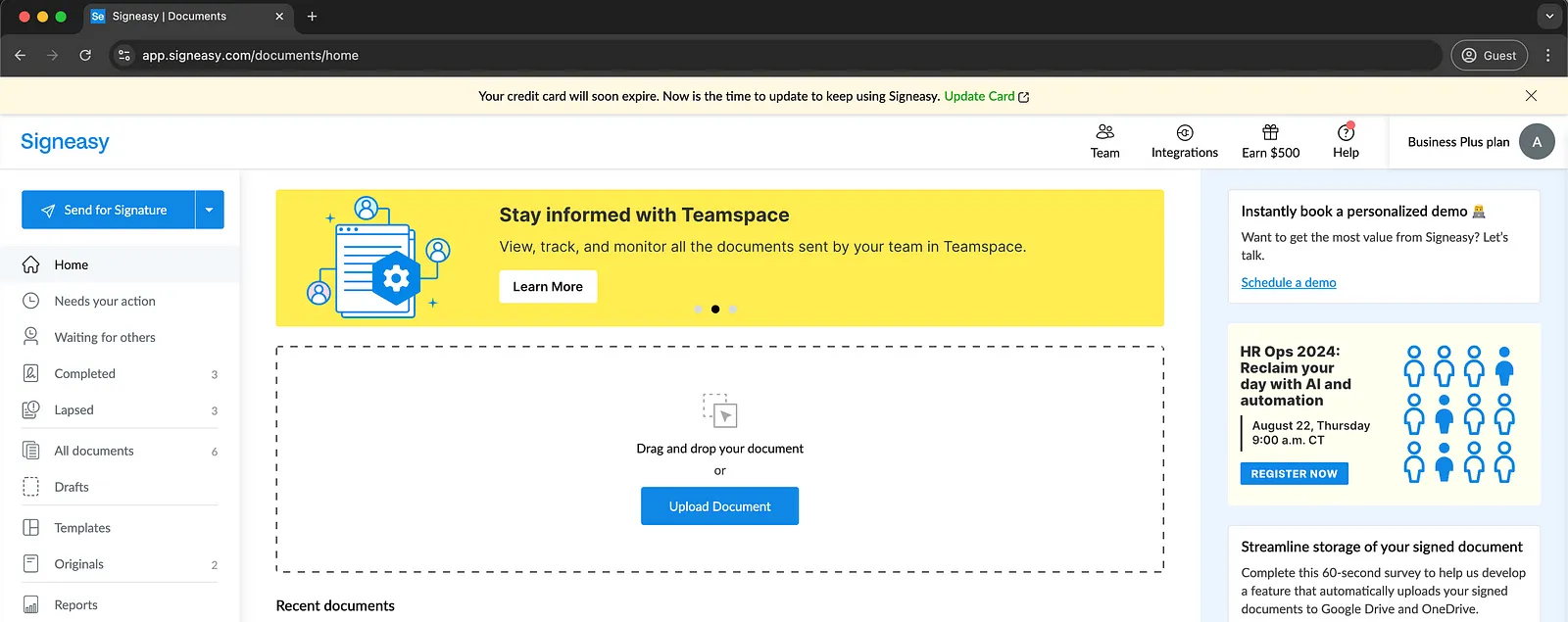Click the REGISTER NOW button
The image size is (1568, 622).
pos(1294,473)
